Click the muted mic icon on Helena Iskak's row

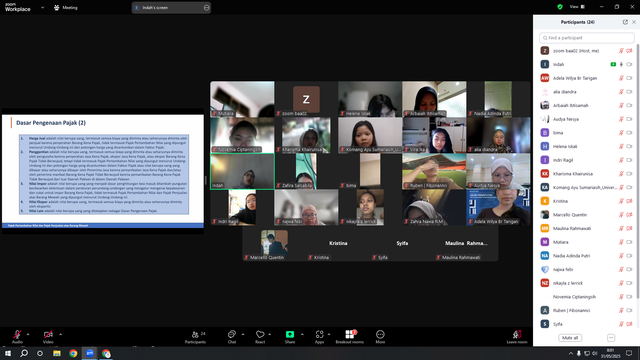tap(621, 146)
